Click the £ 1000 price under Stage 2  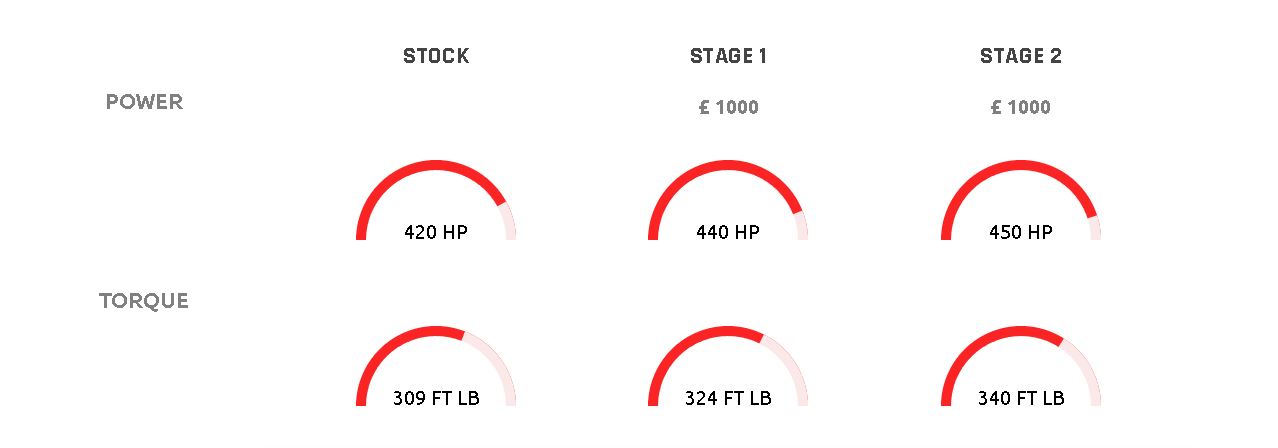tap(1021, 107)
